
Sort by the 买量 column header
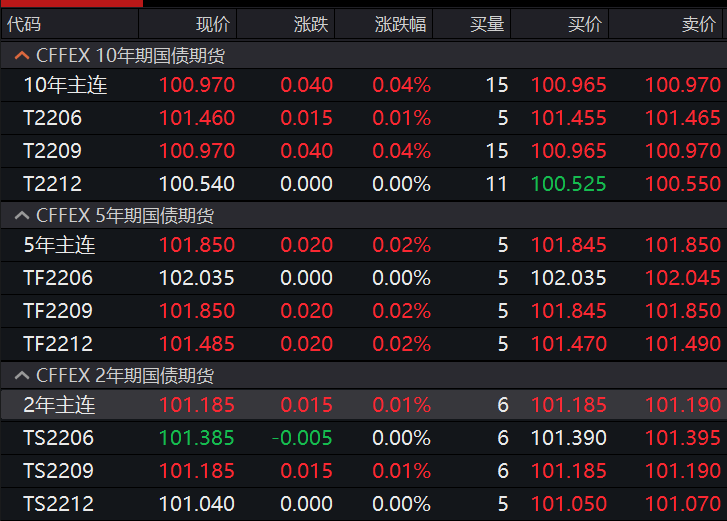(x=487, y=25)
